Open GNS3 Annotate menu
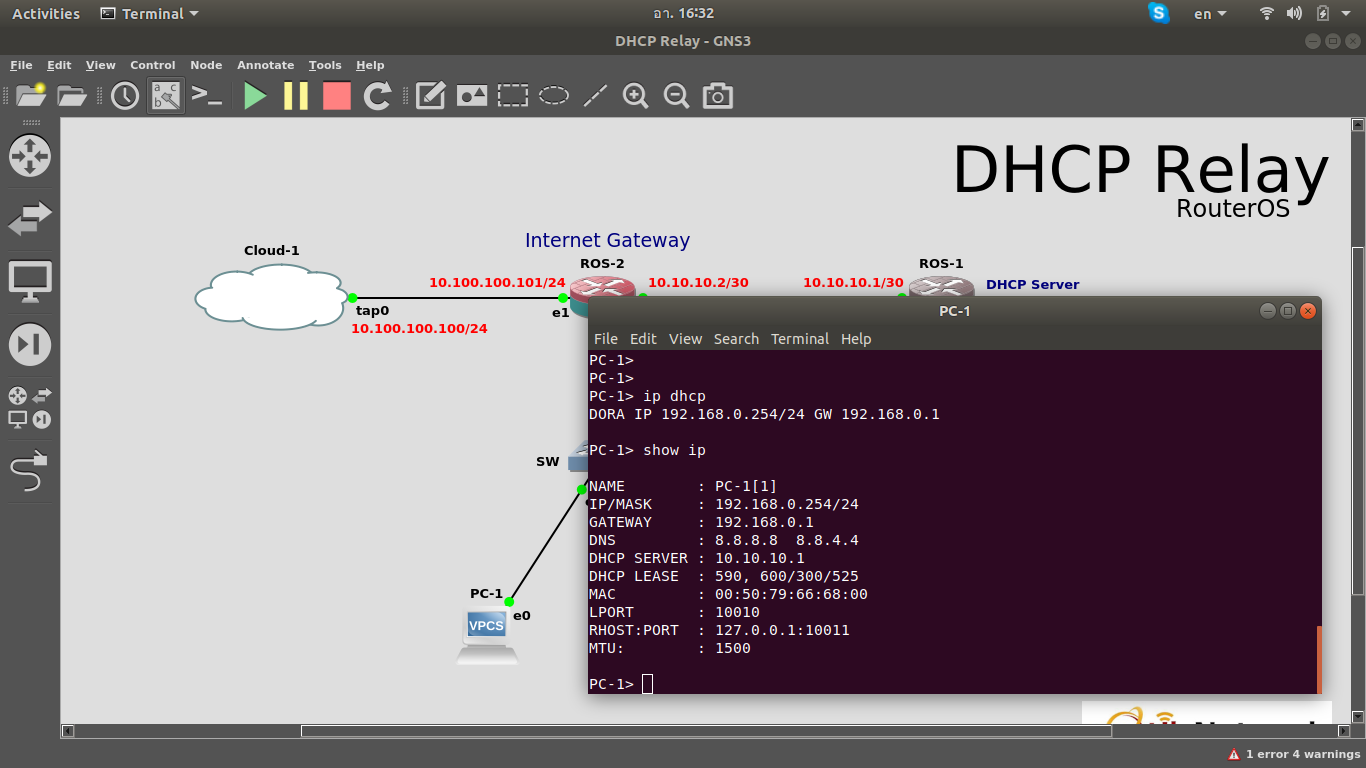This screenshot has width=1366, height=768. coord(266,65)
